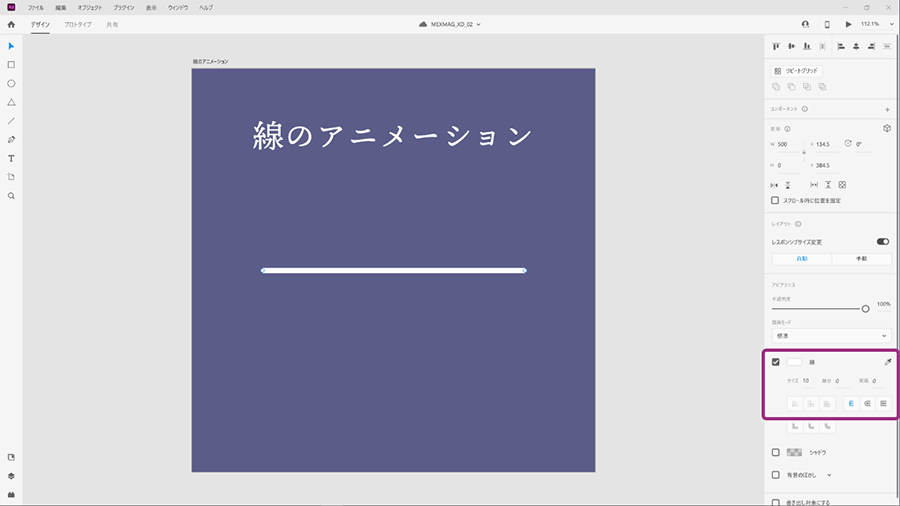Image resolution: width=900 pixels, height=506 pixels.
Task: Open the white border color swatch
Action: (x=794, y=362)
